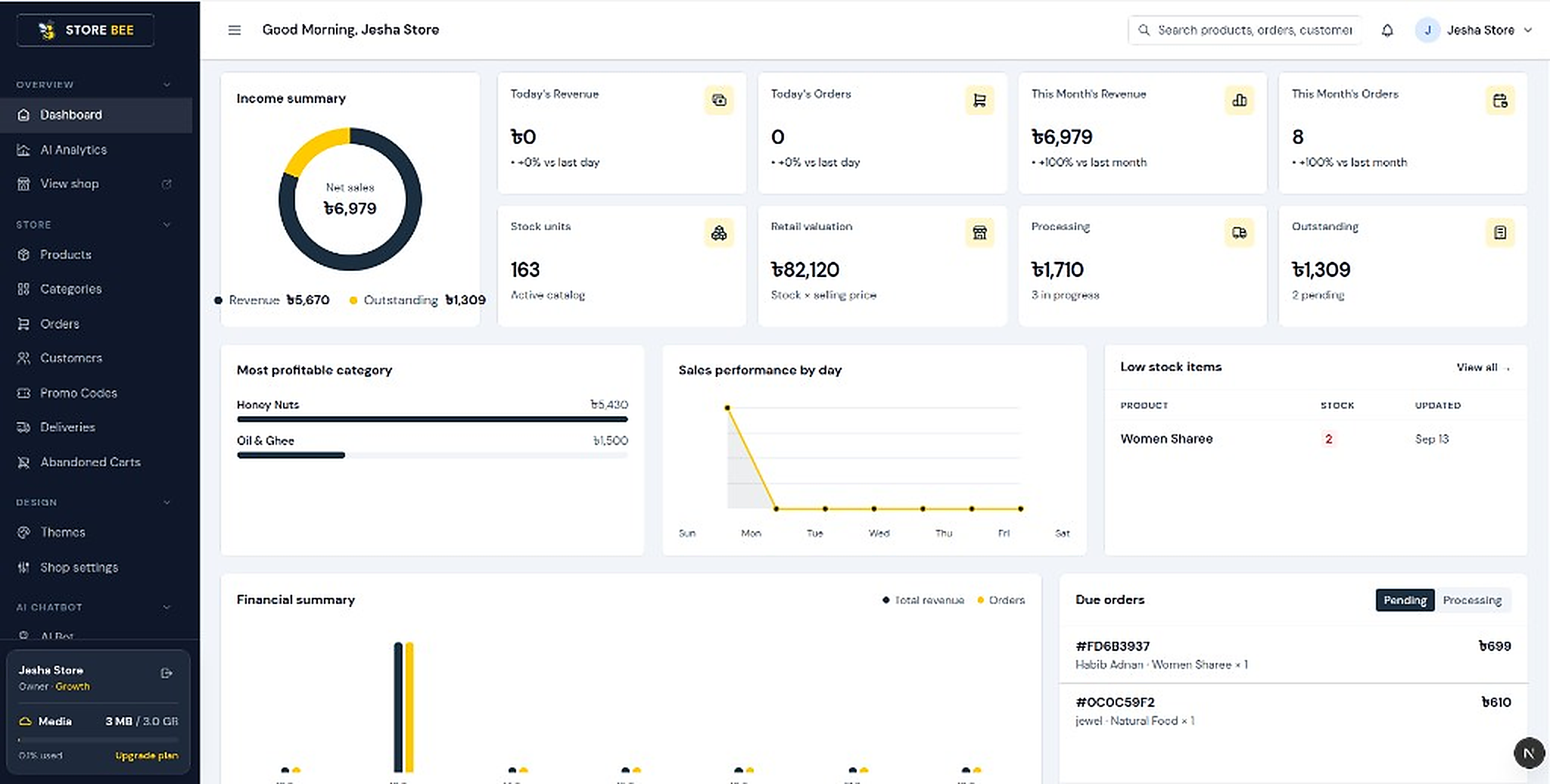Click the Outstanding legend under Income summary

tap(418, 300)
